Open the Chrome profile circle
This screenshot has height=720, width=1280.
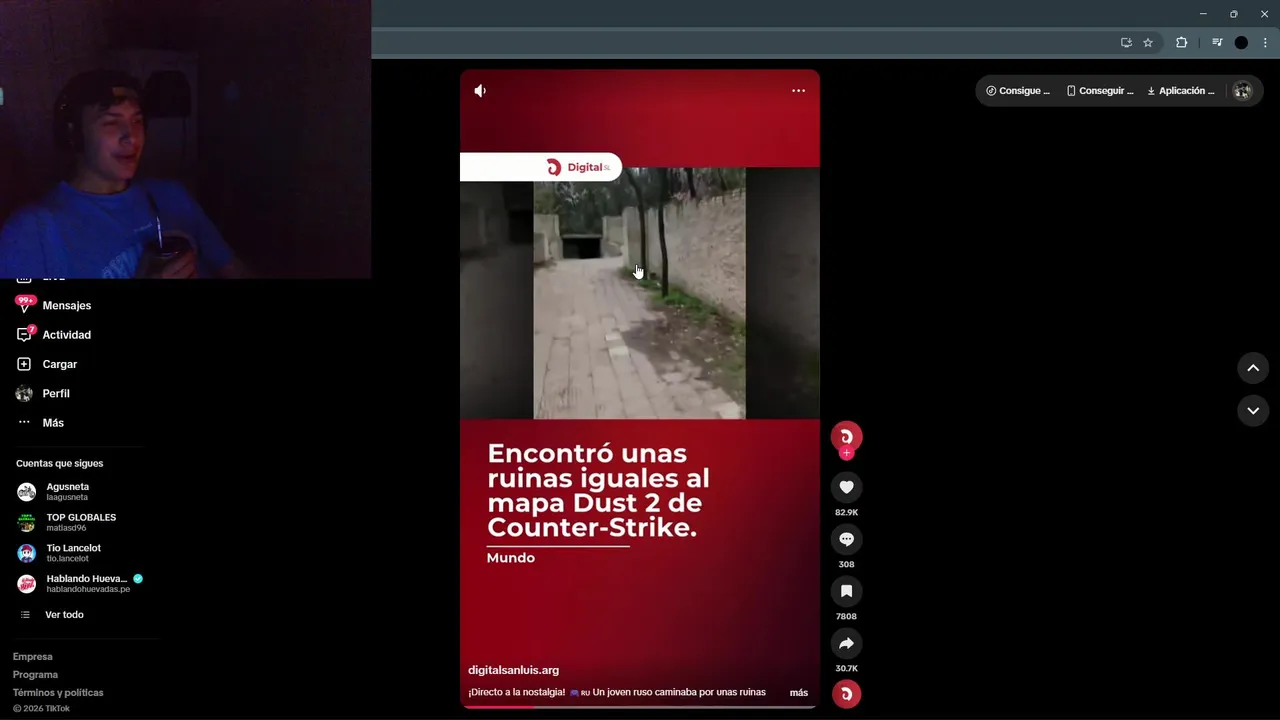[x=1241, y=43]
